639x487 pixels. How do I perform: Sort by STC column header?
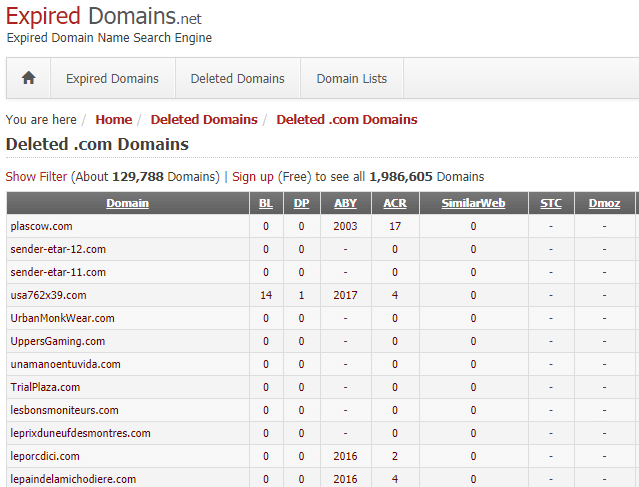pyautogui.click(x=550, y=203)
